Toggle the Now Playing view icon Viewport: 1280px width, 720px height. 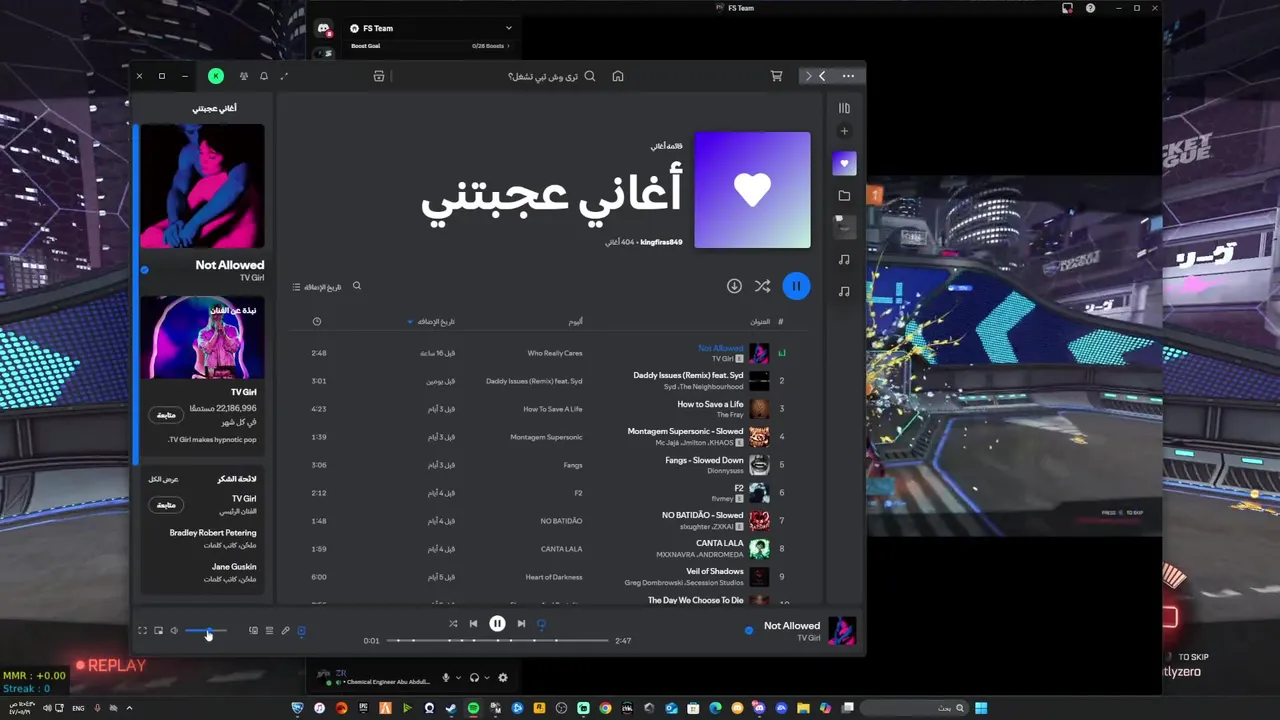click(x=301, y=631)
